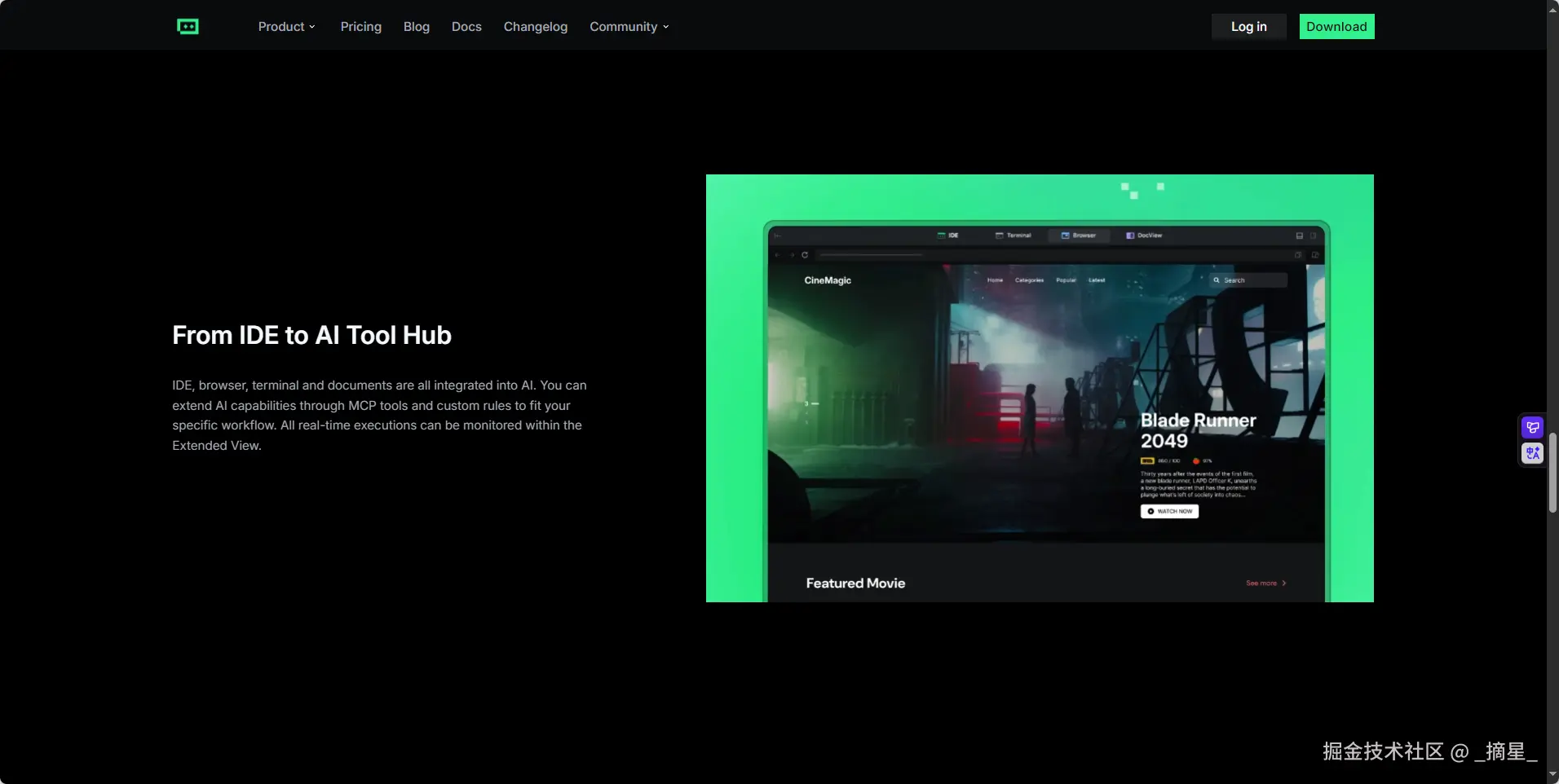Click the Popular link in CineMagic preview
This screenshot has width=1559, height=784.
(1067, 280)
